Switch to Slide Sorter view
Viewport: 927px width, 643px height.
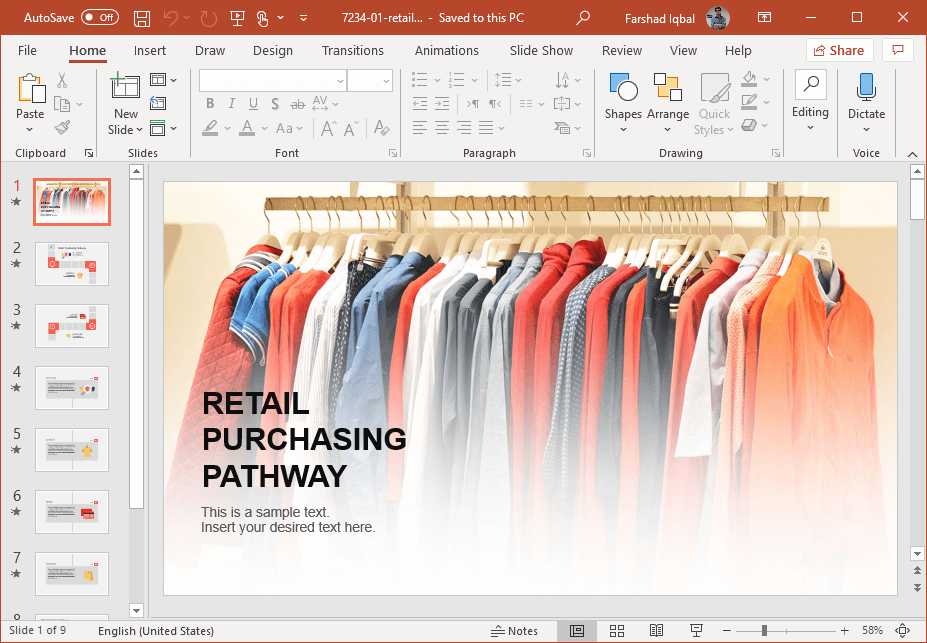click(x=617, y=631)
